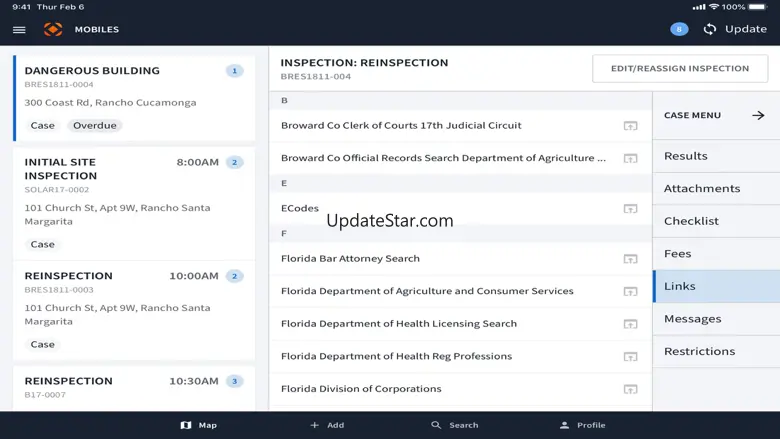Click address 300 Coast Rd, Rancho Cucamonga
This screenshot has width=780, height=439.
click(110, 103)
